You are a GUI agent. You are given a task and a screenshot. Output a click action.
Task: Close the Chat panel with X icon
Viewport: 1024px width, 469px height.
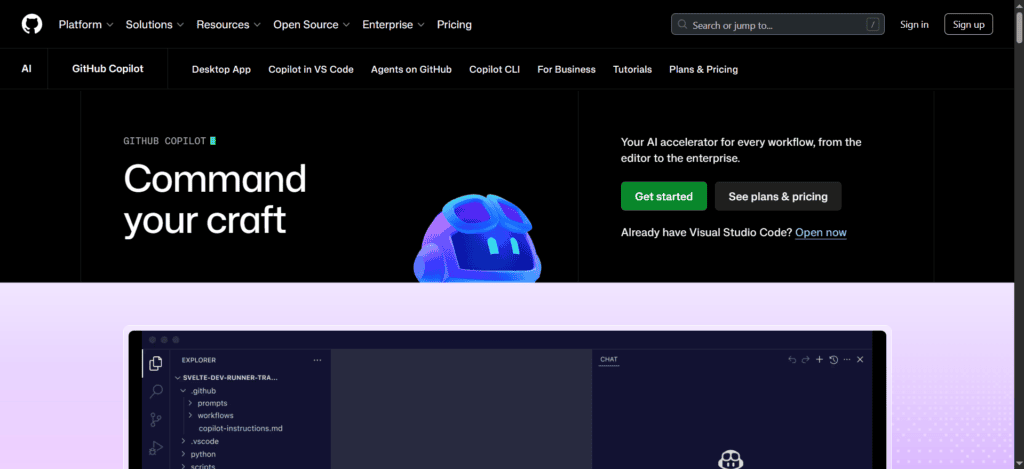pos(860,360)
